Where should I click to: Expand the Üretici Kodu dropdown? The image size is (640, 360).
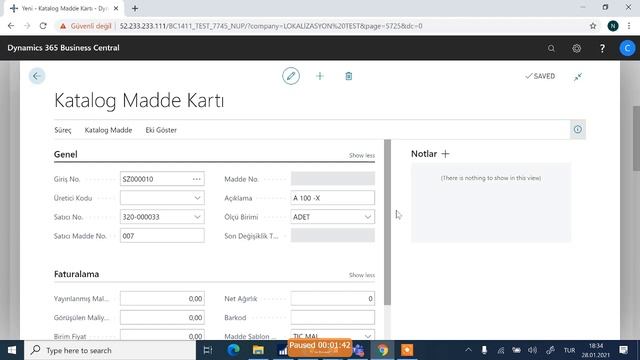197,198
